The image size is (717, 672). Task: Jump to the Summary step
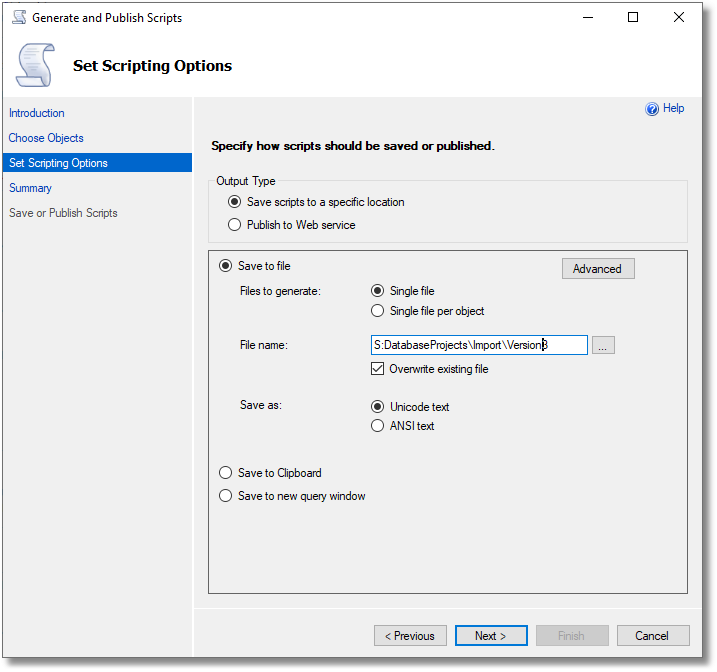[x=30, y=188]
